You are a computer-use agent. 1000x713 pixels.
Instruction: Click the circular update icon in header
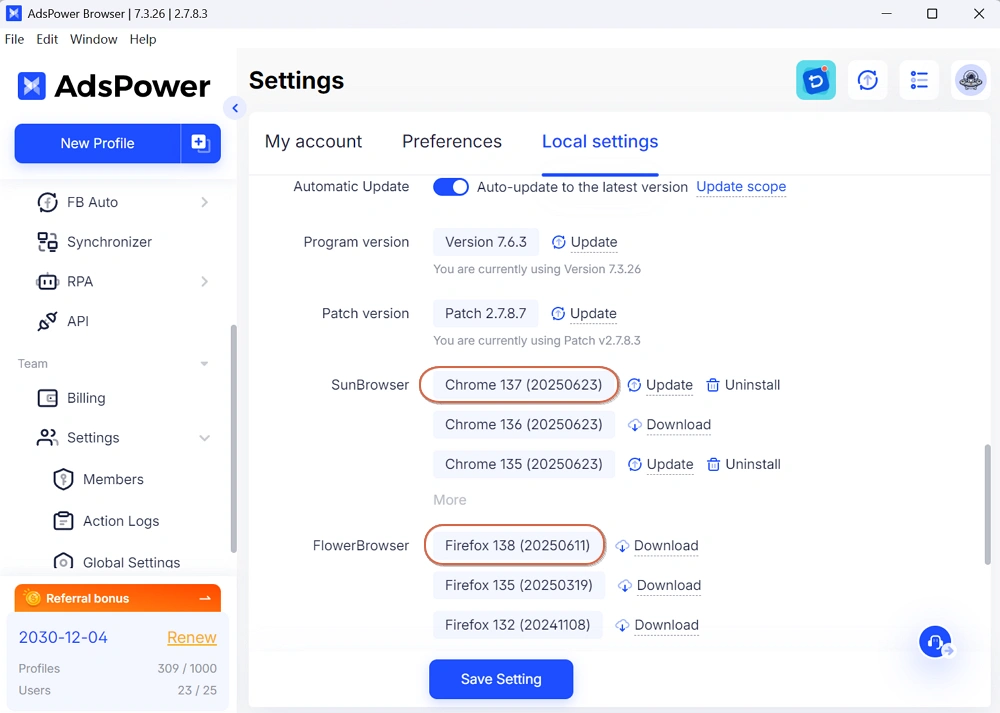(867, 80)
